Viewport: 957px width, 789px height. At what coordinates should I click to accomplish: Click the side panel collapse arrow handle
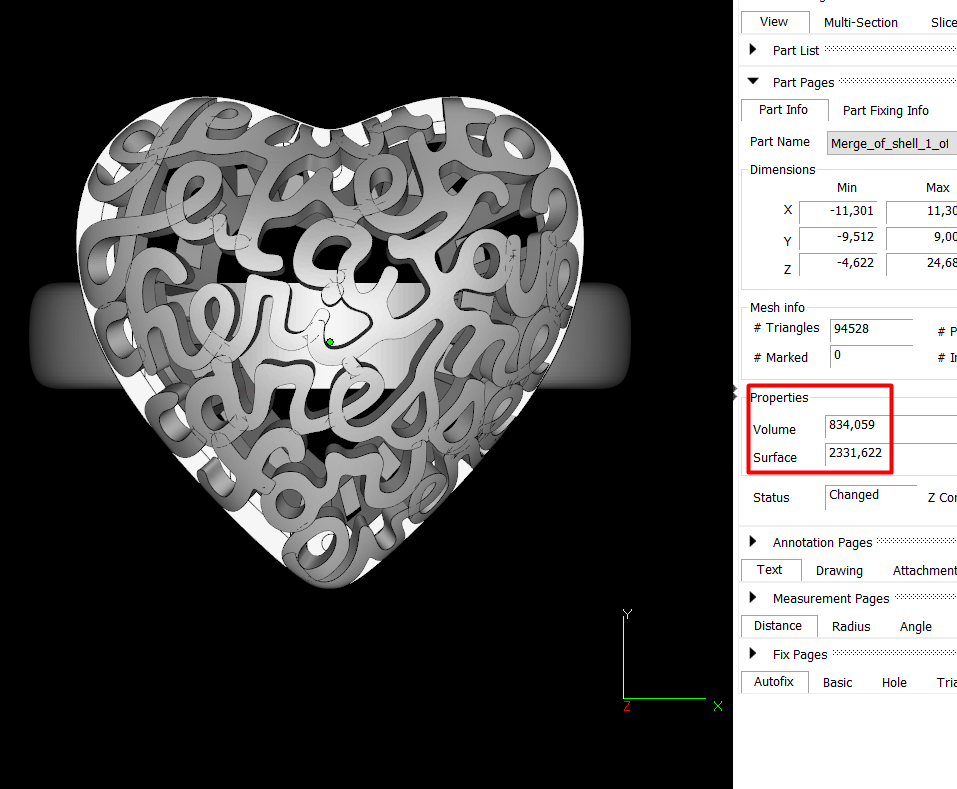[735, 394]
